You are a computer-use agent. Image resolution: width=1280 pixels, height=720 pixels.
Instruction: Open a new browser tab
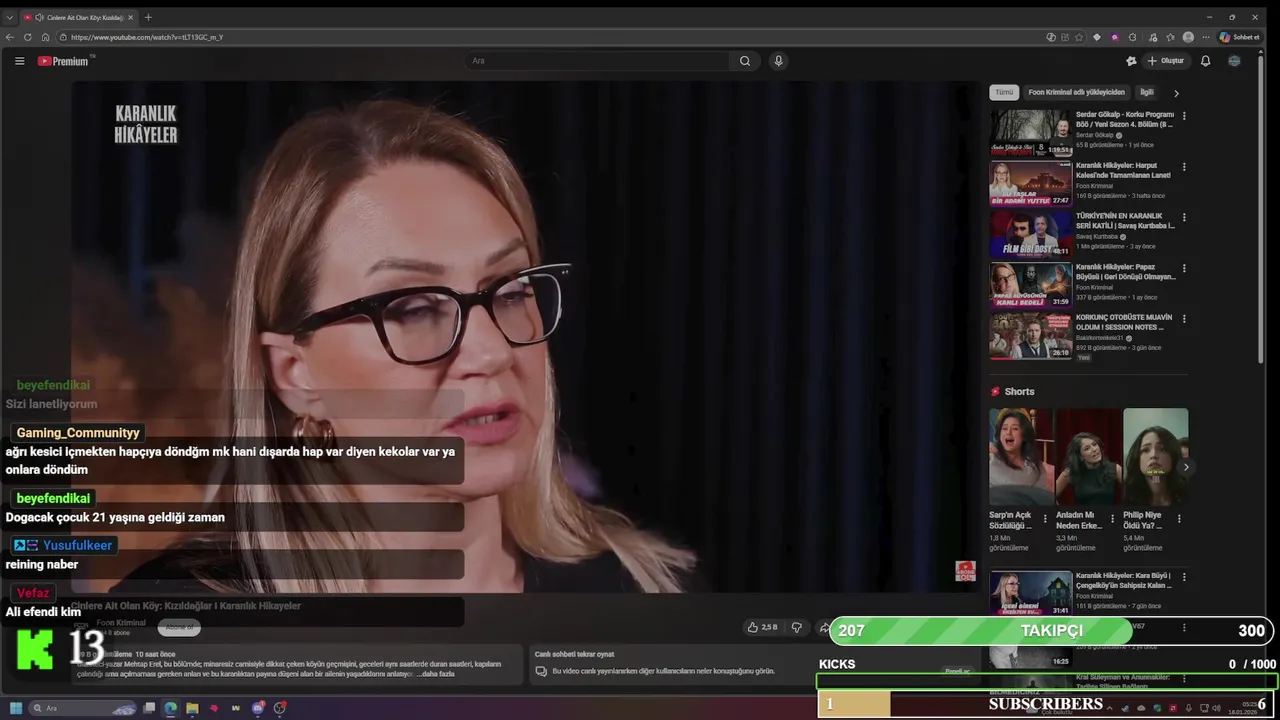(x=148, y=17)
